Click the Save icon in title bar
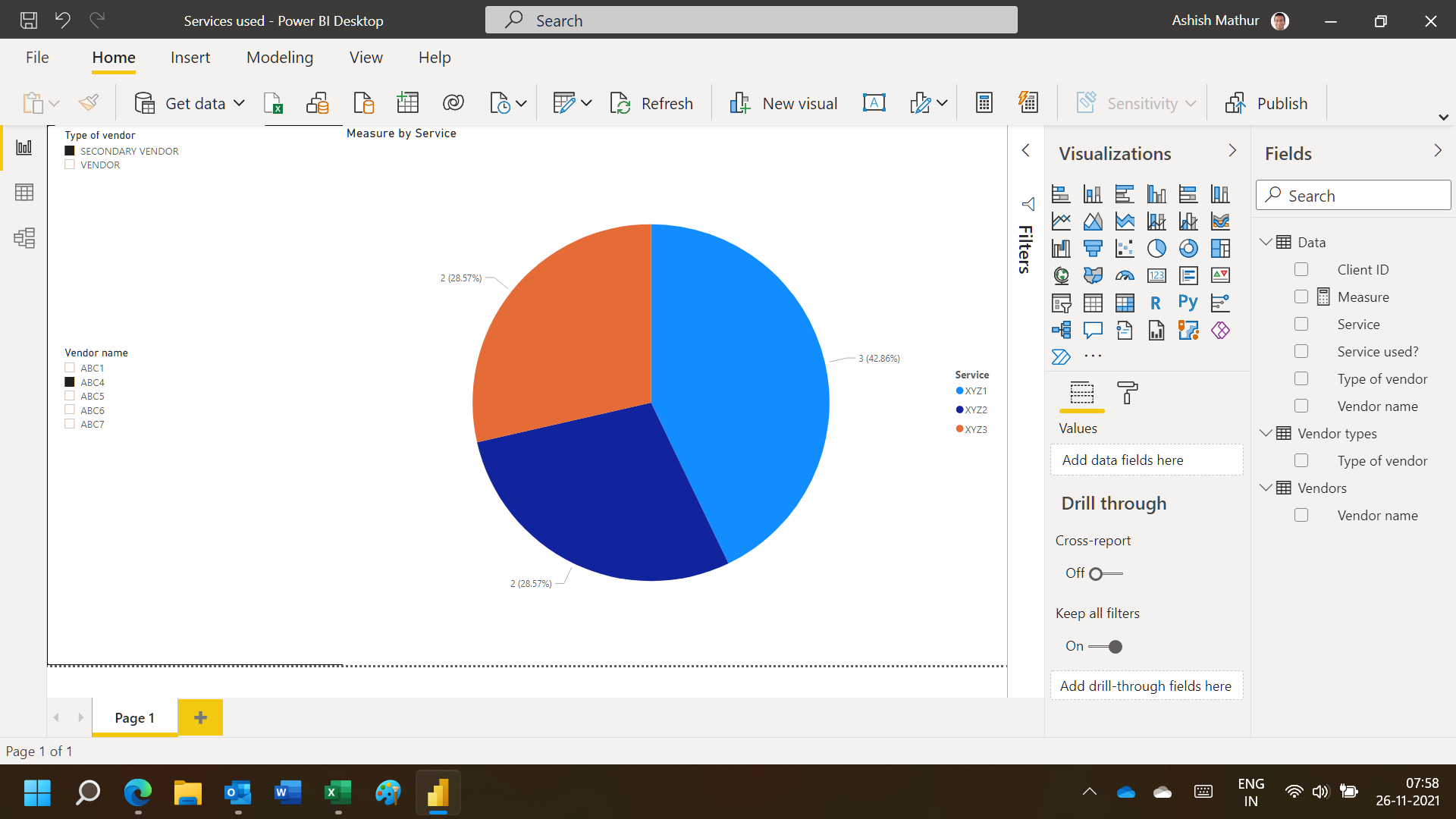 (29, 20)
